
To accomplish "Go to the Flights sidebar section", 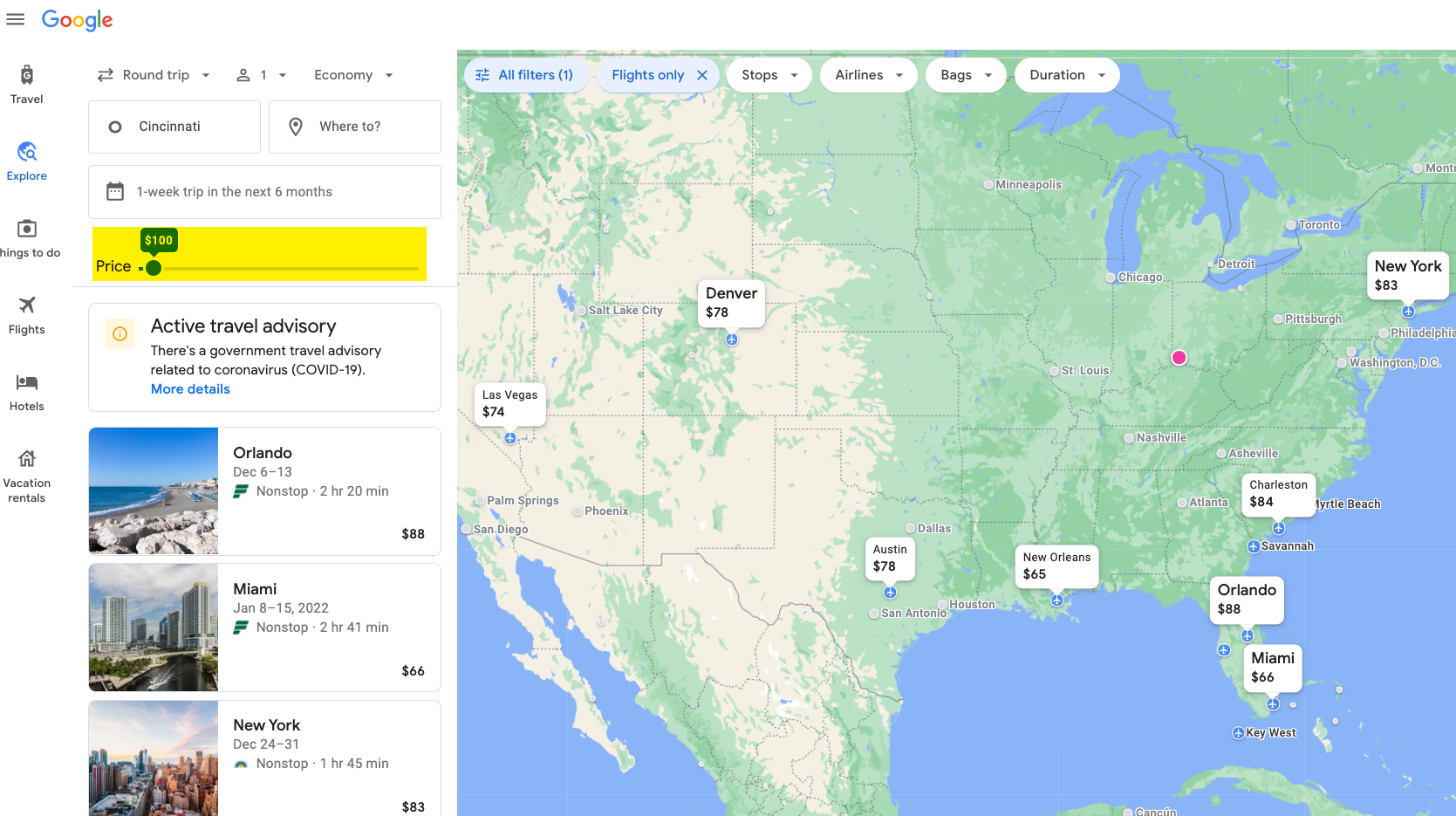I will click(27, 315).
